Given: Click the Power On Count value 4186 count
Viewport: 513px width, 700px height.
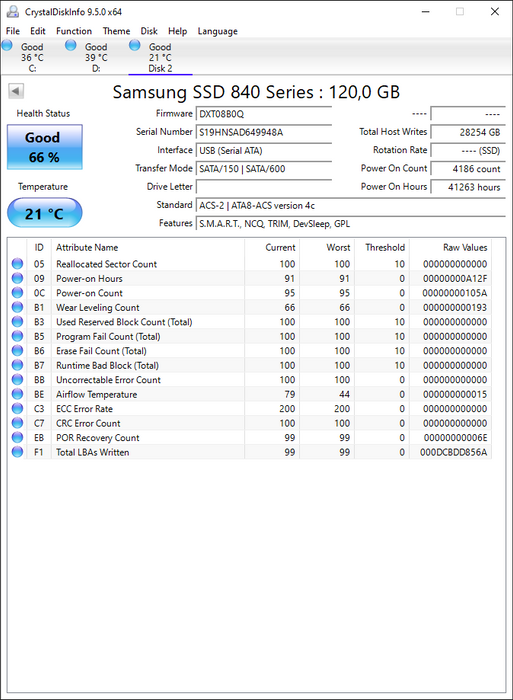Looking at the screenshot, I should 468,169.
